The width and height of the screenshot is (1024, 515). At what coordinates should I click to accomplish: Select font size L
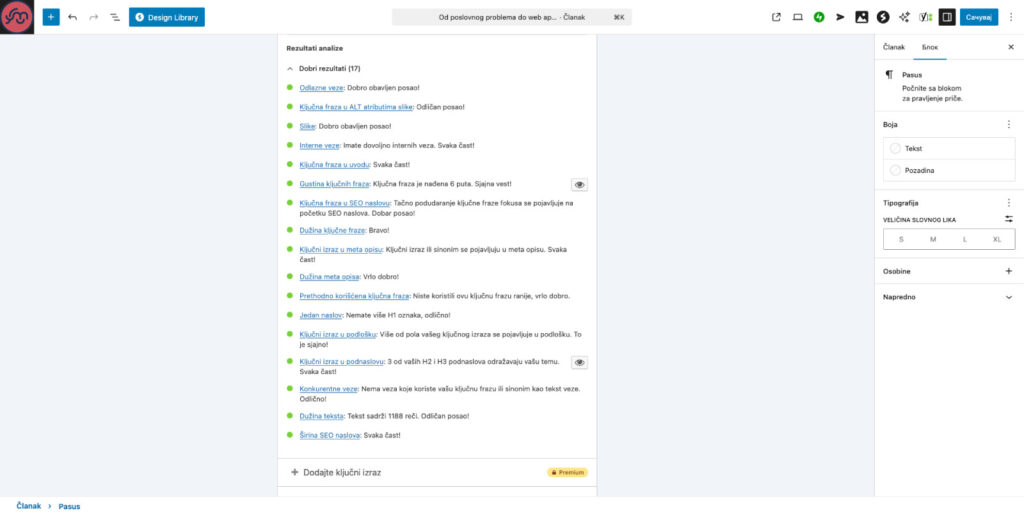pyautogui.click(x=965, y=240)
